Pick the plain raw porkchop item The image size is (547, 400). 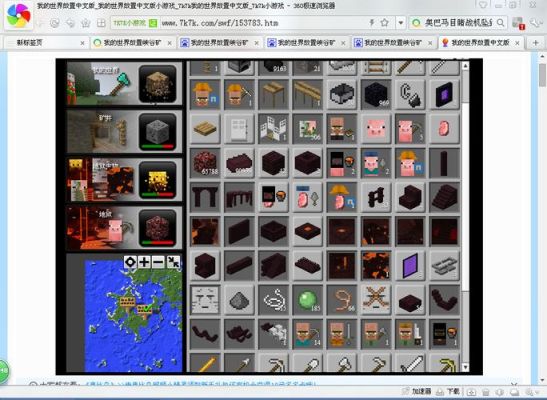[444, 129]
